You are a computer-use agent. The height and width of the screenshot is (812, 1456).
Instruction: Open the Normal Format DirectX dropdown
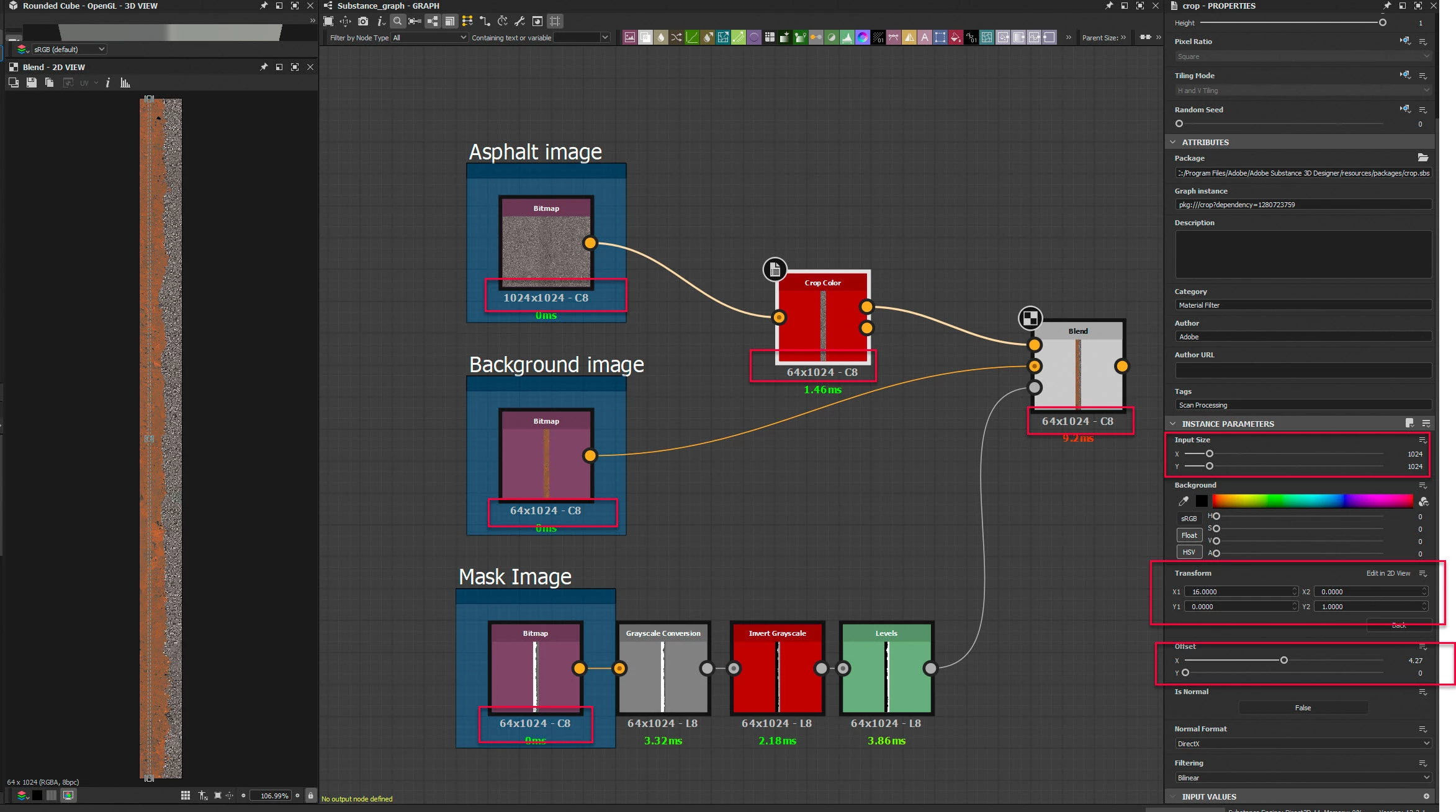click(1302, 743)
